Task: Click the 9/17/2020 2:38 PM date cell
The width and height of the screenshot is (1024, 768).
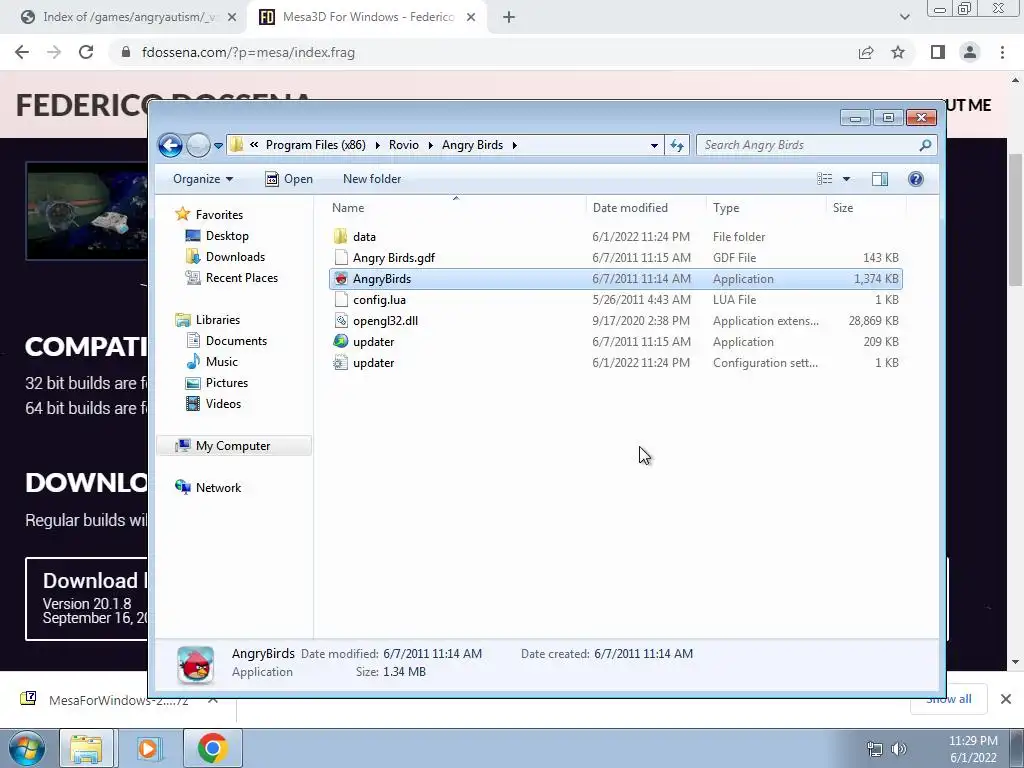Action: click(x=641, y=321)
